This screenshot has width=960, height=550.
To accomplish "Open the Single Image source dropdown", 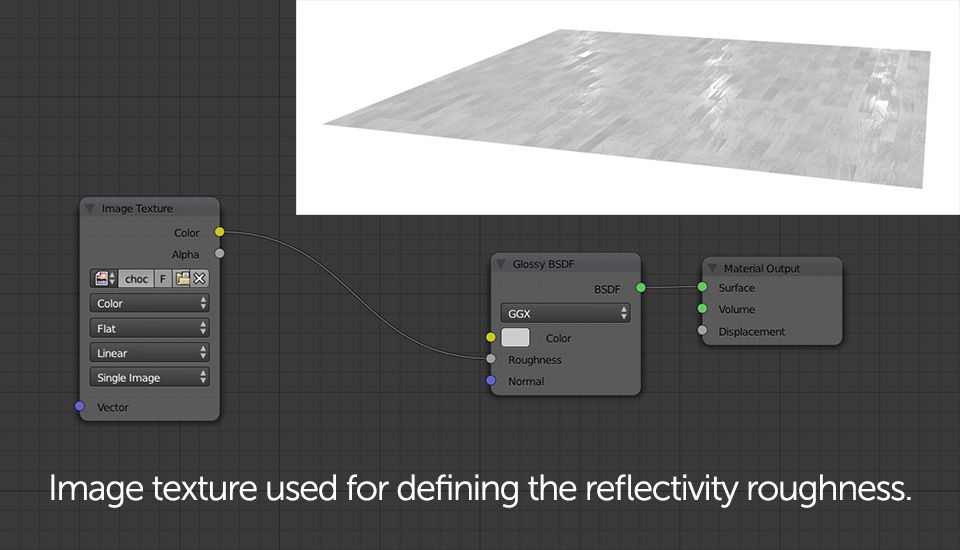I will [149, 377].
